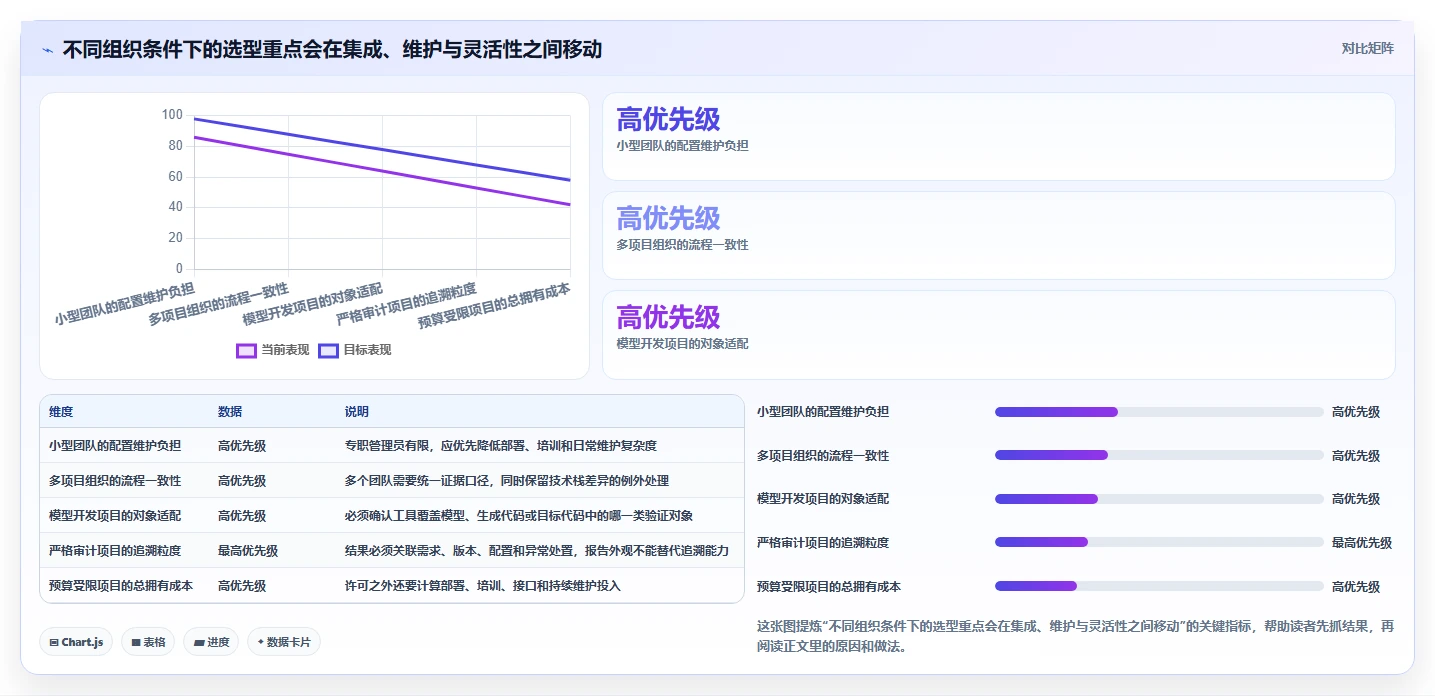
Task: Click the Chart.js chip
Action: tap(76, 642)
